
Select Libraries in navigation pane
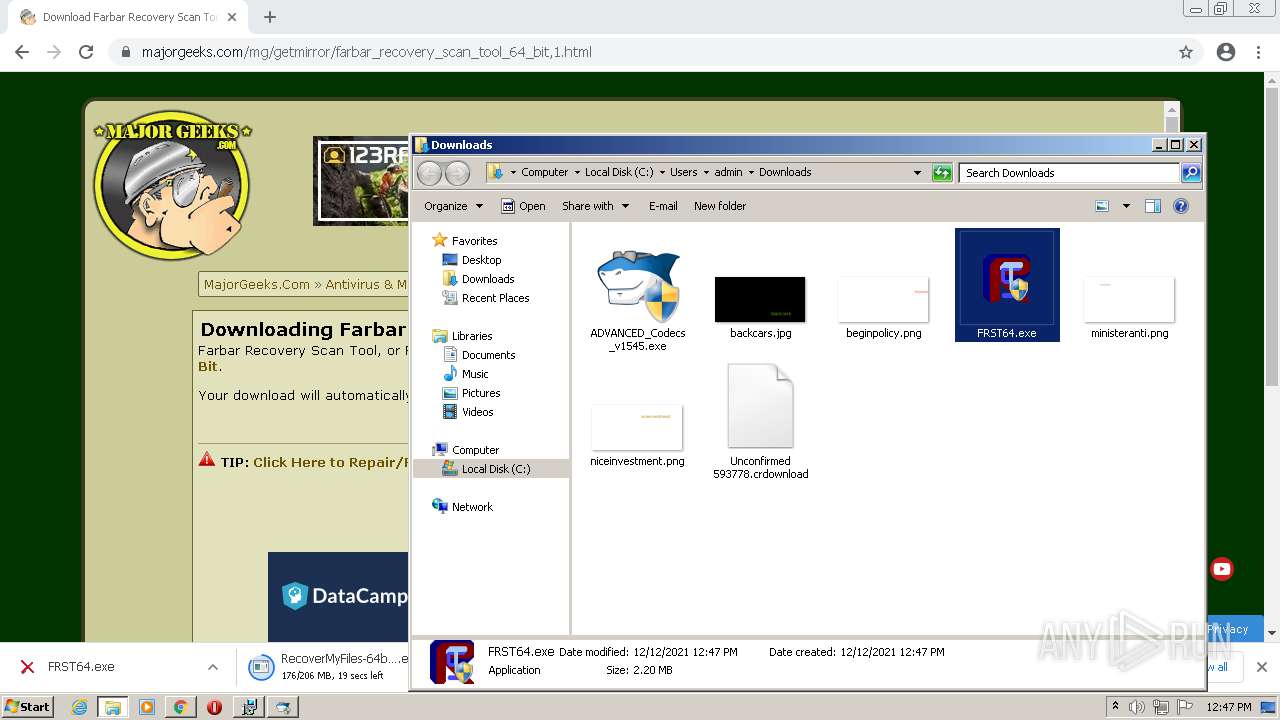click(x=472, y=336)
